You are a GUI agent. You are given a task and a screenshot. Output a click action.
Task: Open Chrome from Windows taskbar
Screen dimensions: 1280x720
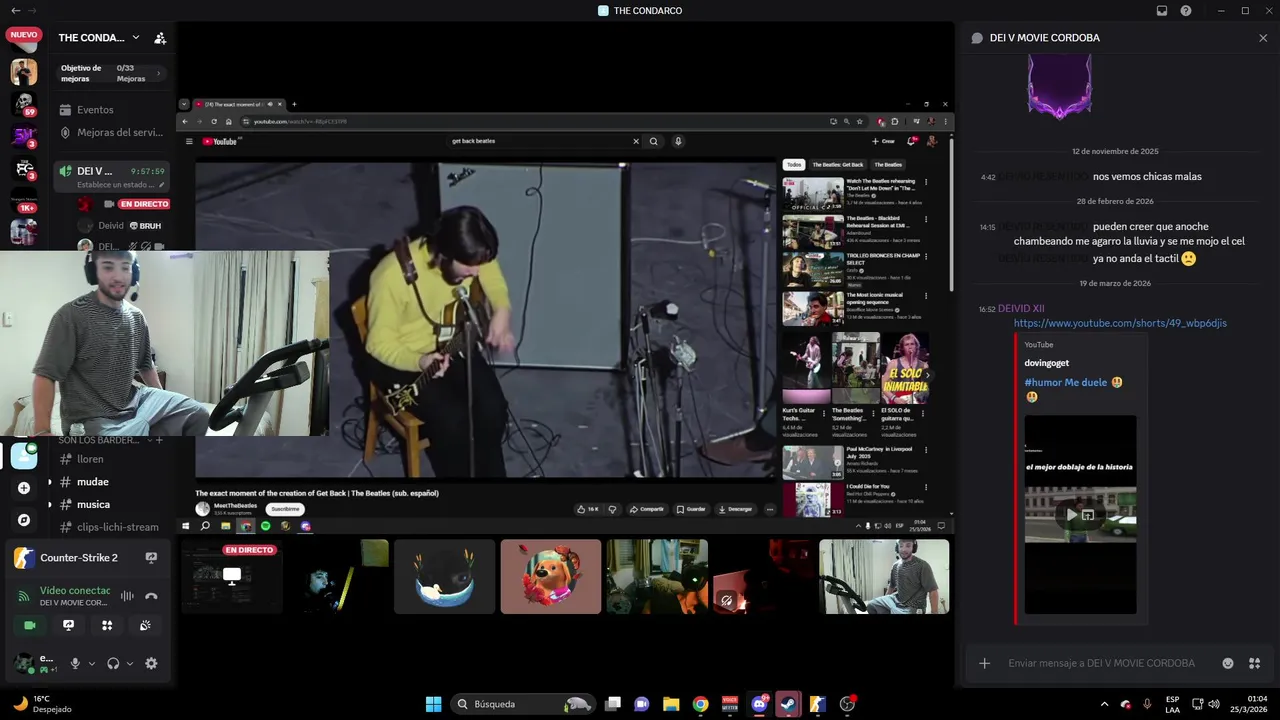[700, 704]
